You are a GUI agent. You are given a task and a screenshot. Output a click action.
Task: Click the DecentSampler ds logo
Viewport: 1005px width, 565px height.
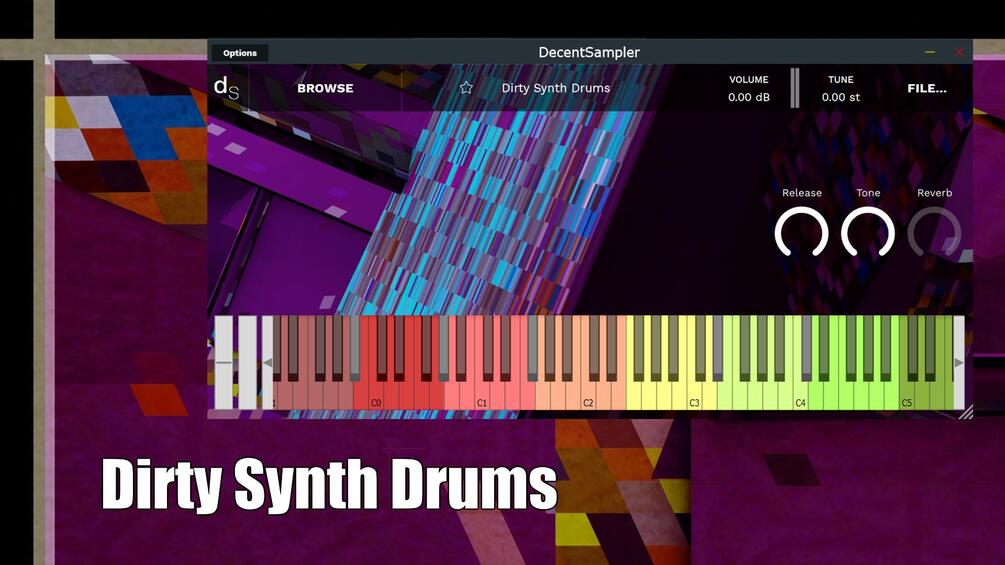point(226,88)
